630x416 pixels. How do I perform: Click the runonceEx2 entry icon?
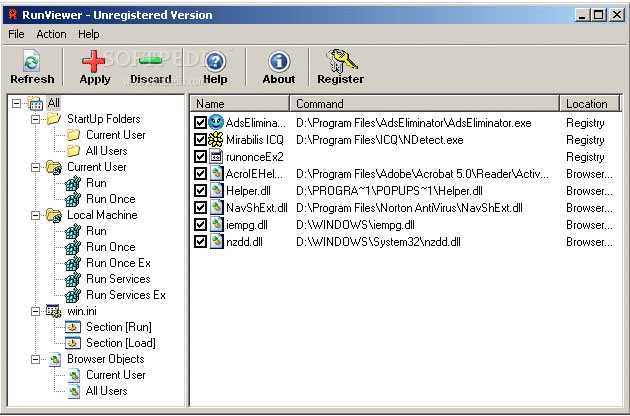point(216,156)
